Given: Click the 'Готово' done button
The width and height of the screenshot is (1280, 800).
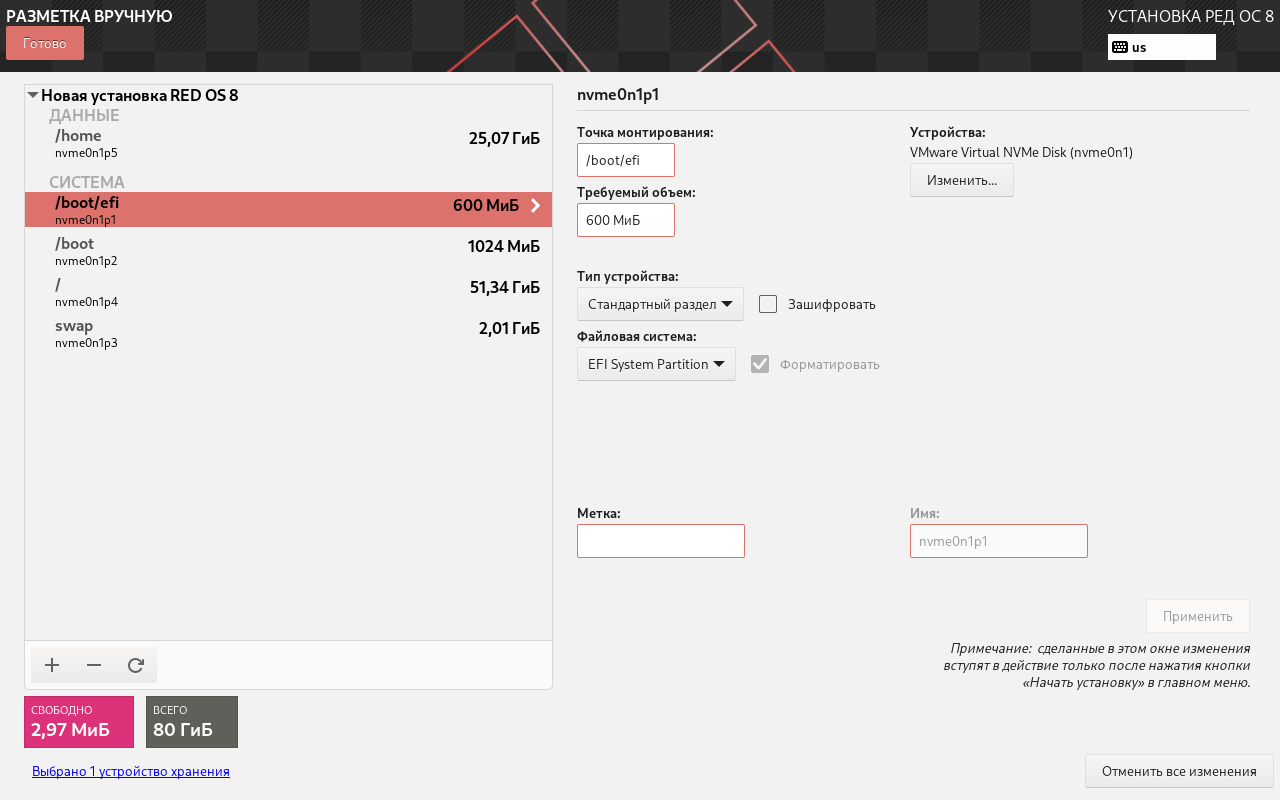Looking at the screenshot, I should tap(45, 43).
